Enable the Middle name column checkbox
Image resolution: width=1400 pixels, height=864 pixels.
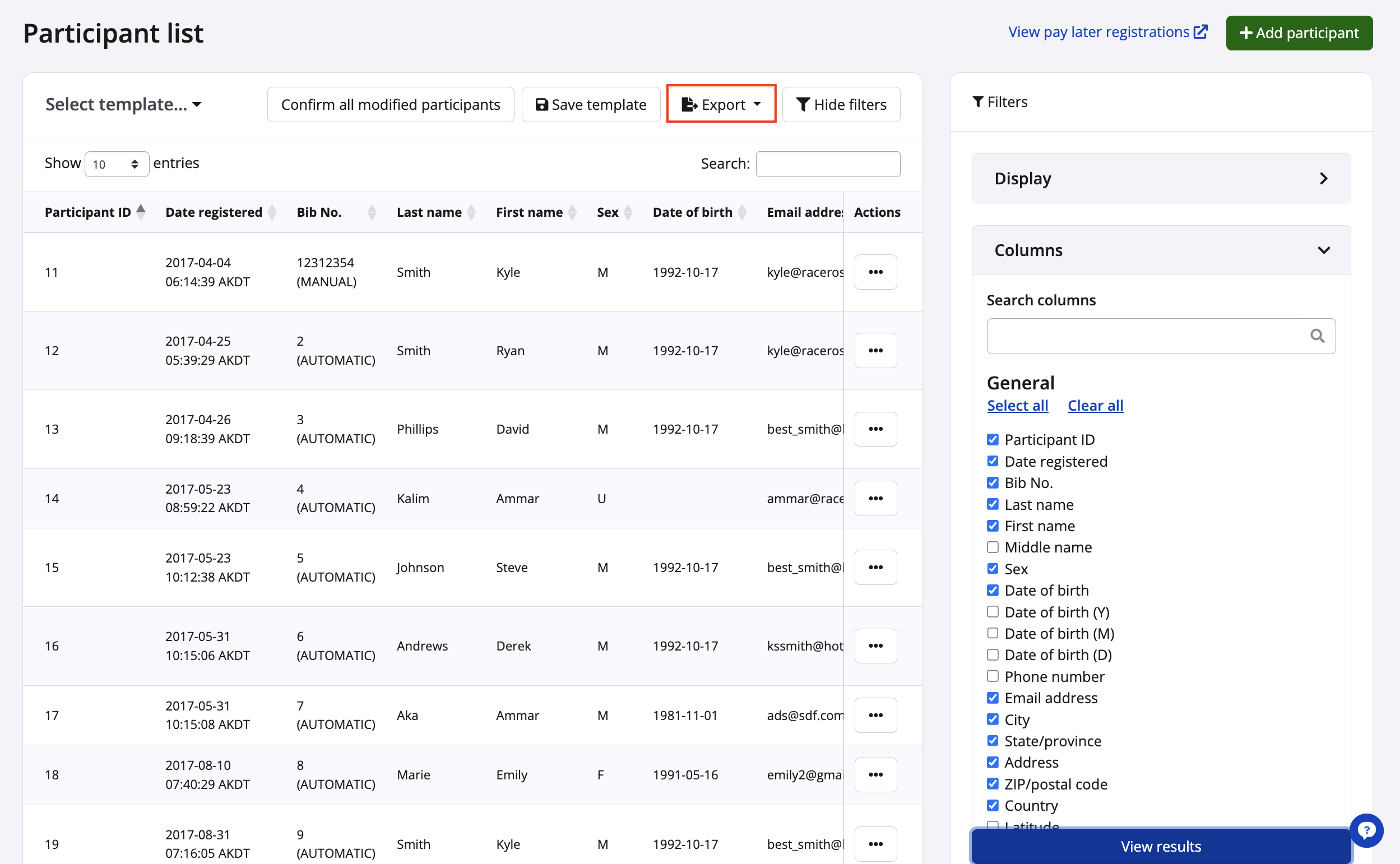tap(993, 547)
